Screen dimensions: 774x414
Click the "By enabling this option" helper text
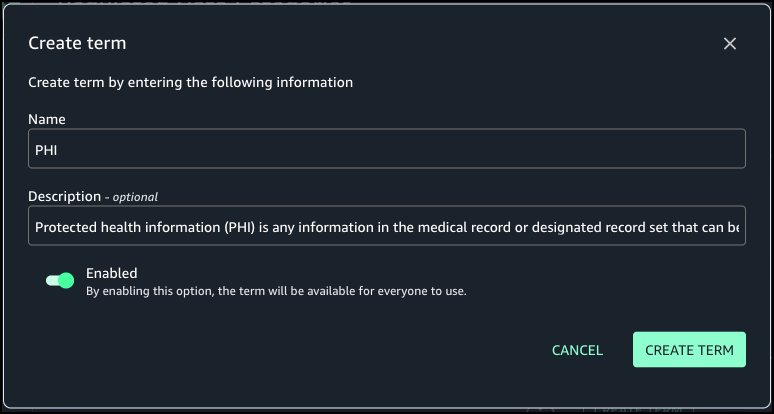[276, 291]
